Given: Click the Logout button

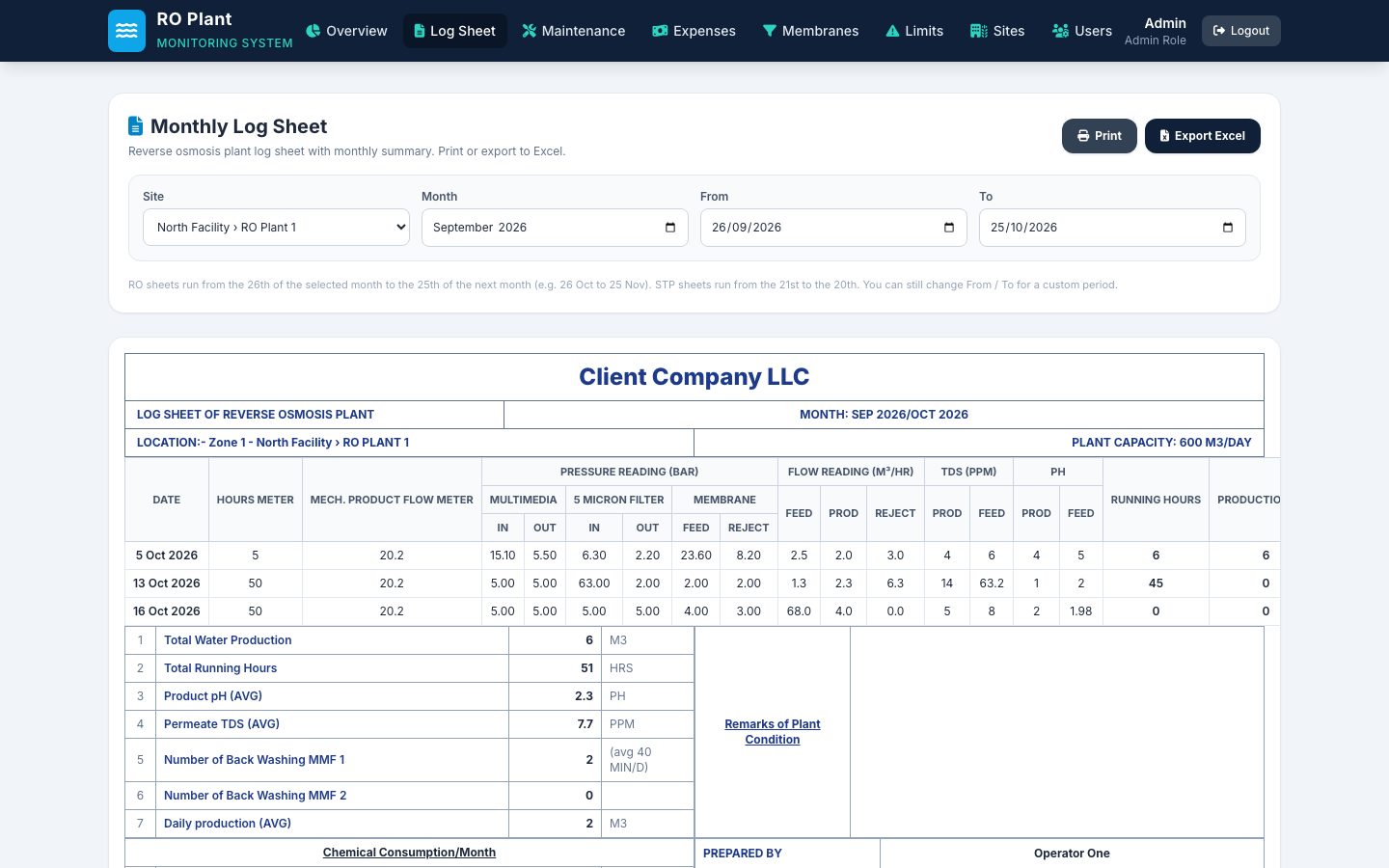Looking at the screenshot, I should pos(1241,31).
